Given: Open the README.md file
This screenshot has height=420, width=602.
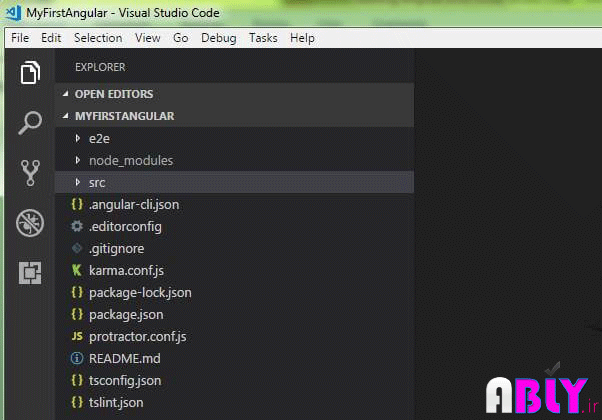Looking at the screenshot, I should (x=125, y=359).
